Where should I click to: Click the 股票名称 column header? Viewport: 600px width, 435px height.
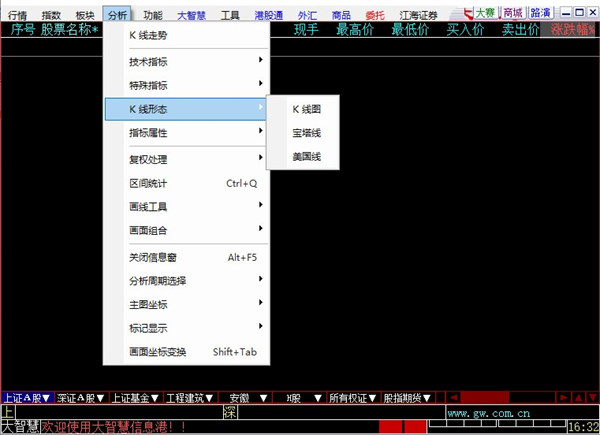(x=69, y=29)
